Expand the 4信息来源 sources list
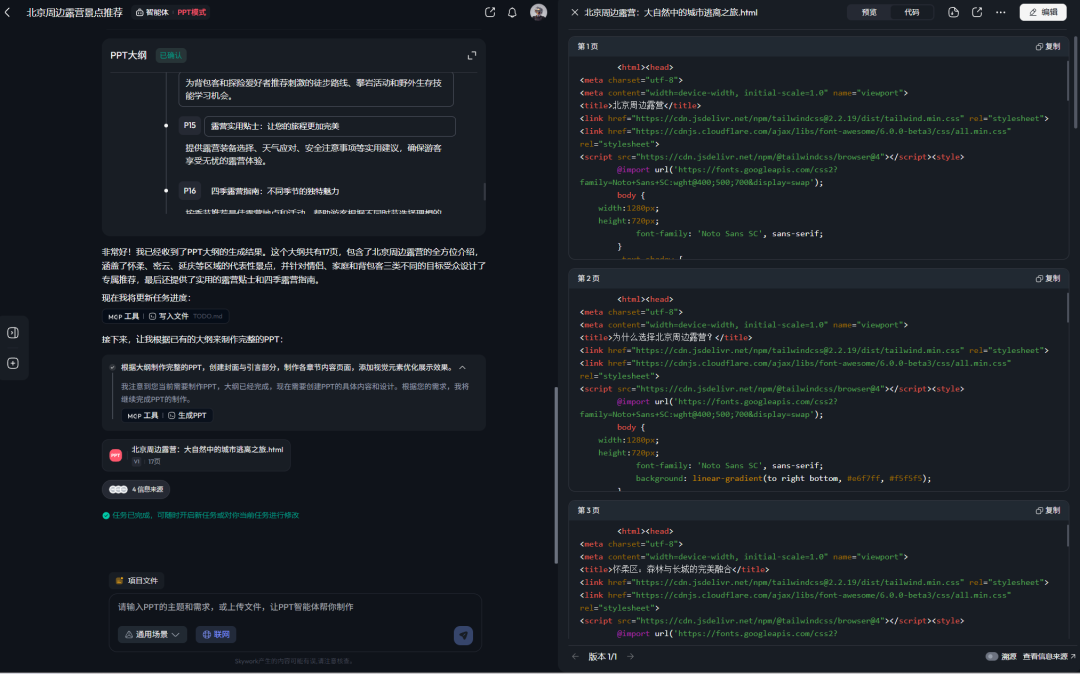The image size is (1080, 674). point(136,489)
